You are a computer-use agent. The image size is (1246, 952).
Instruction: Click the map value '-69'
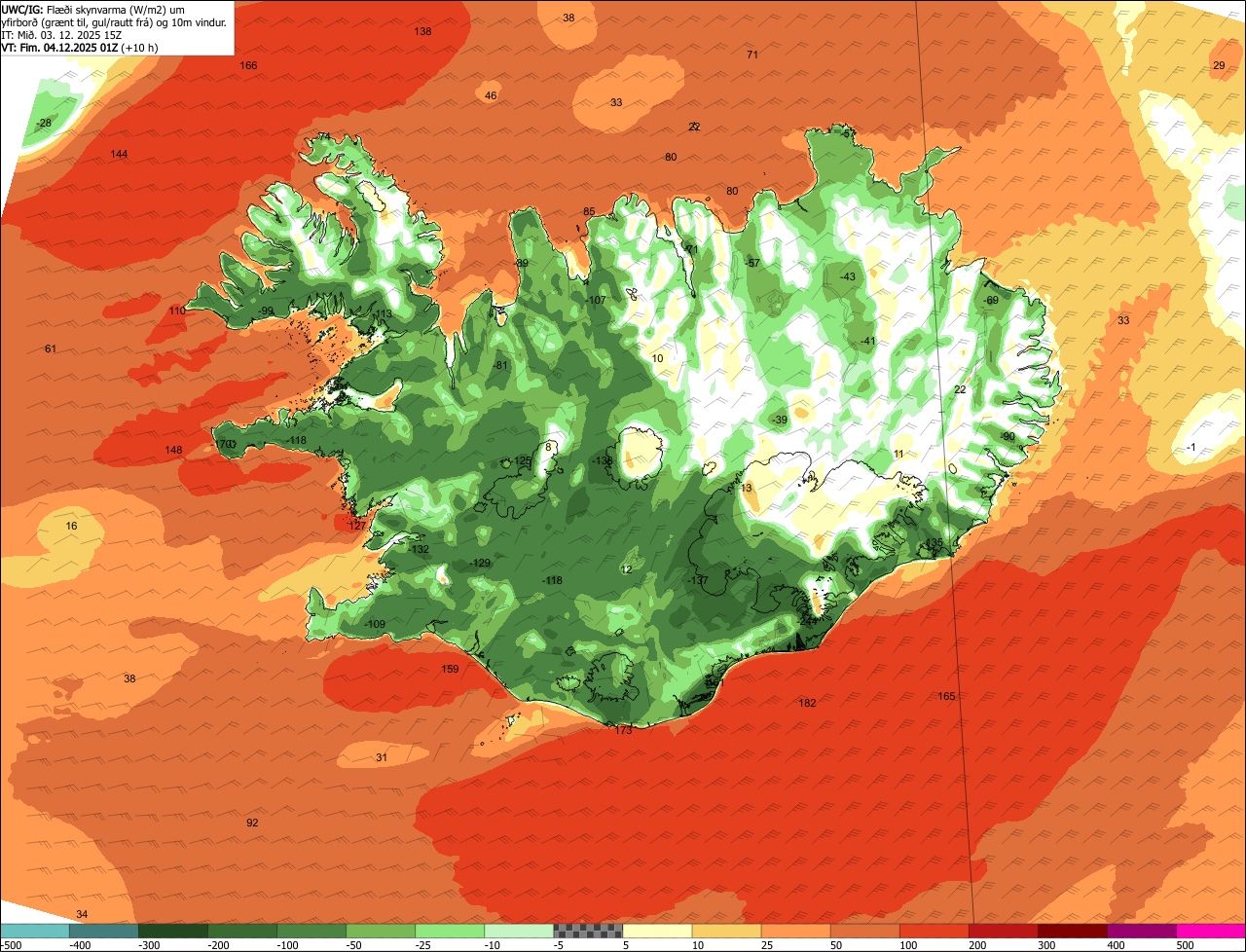tap(991, 300)
